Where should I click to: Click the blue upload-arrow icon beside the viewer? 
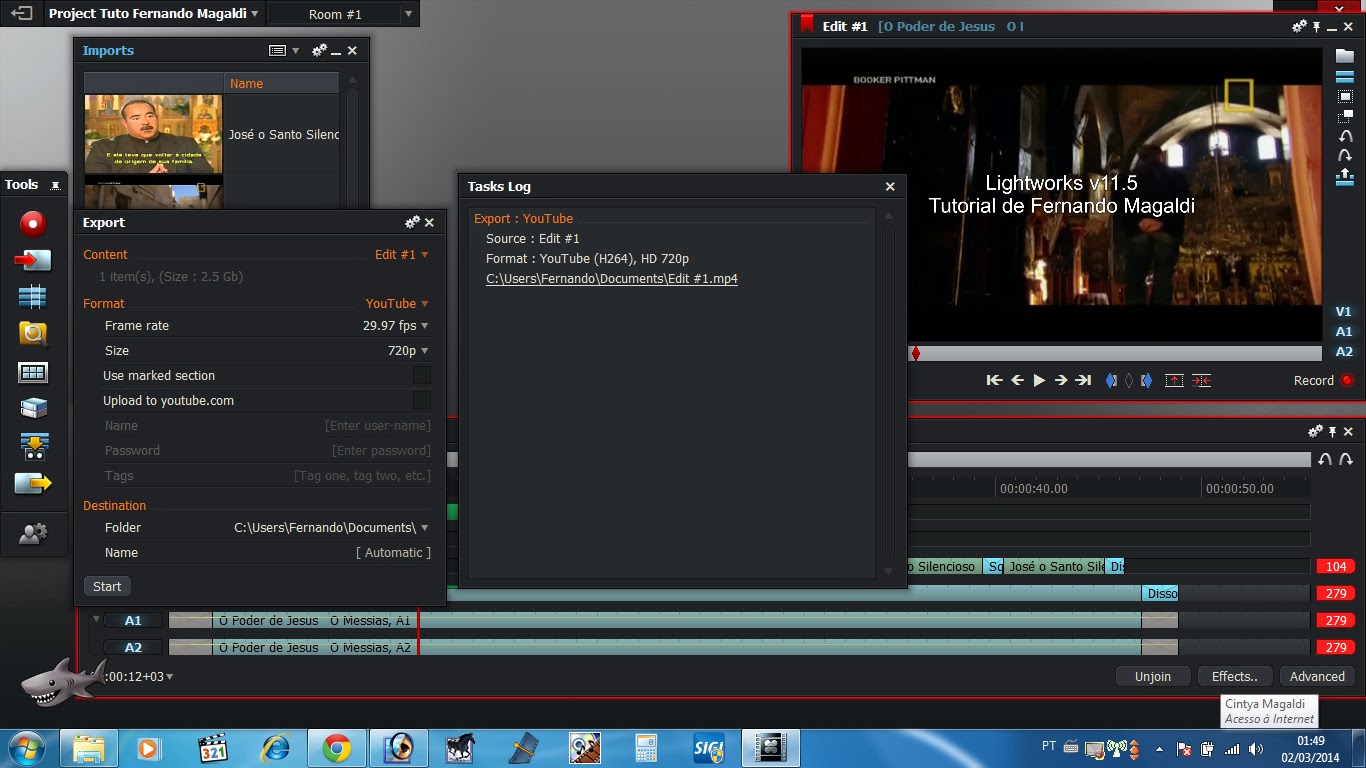1345,177
